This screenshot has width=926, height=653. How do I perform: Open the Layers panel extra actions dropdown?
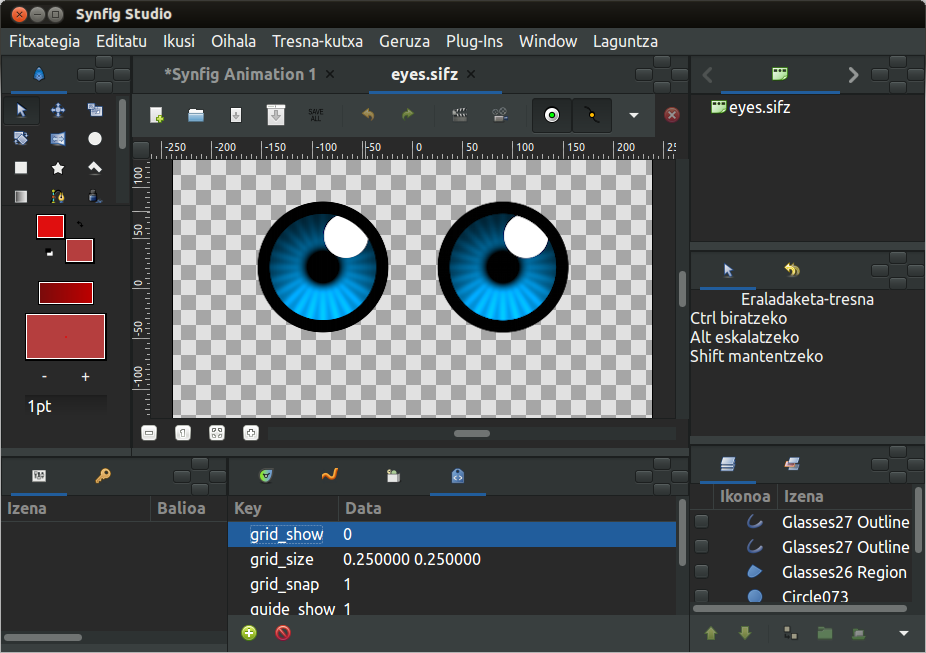pos(904,634)
